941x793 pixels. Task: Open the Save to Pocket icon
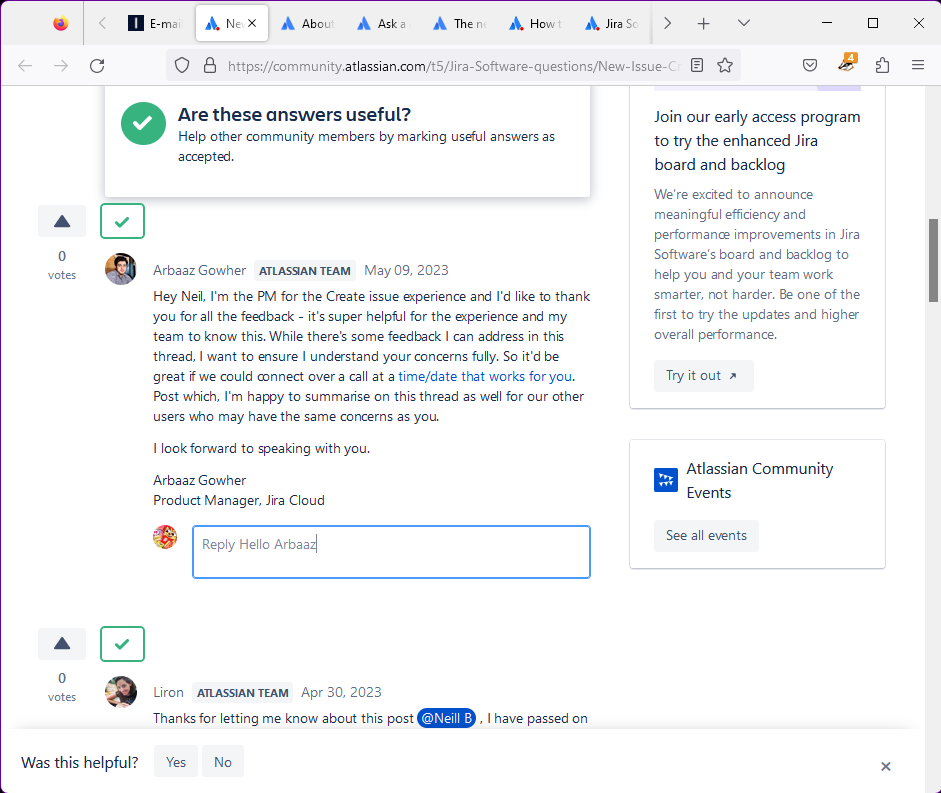(x=810, y=65)
